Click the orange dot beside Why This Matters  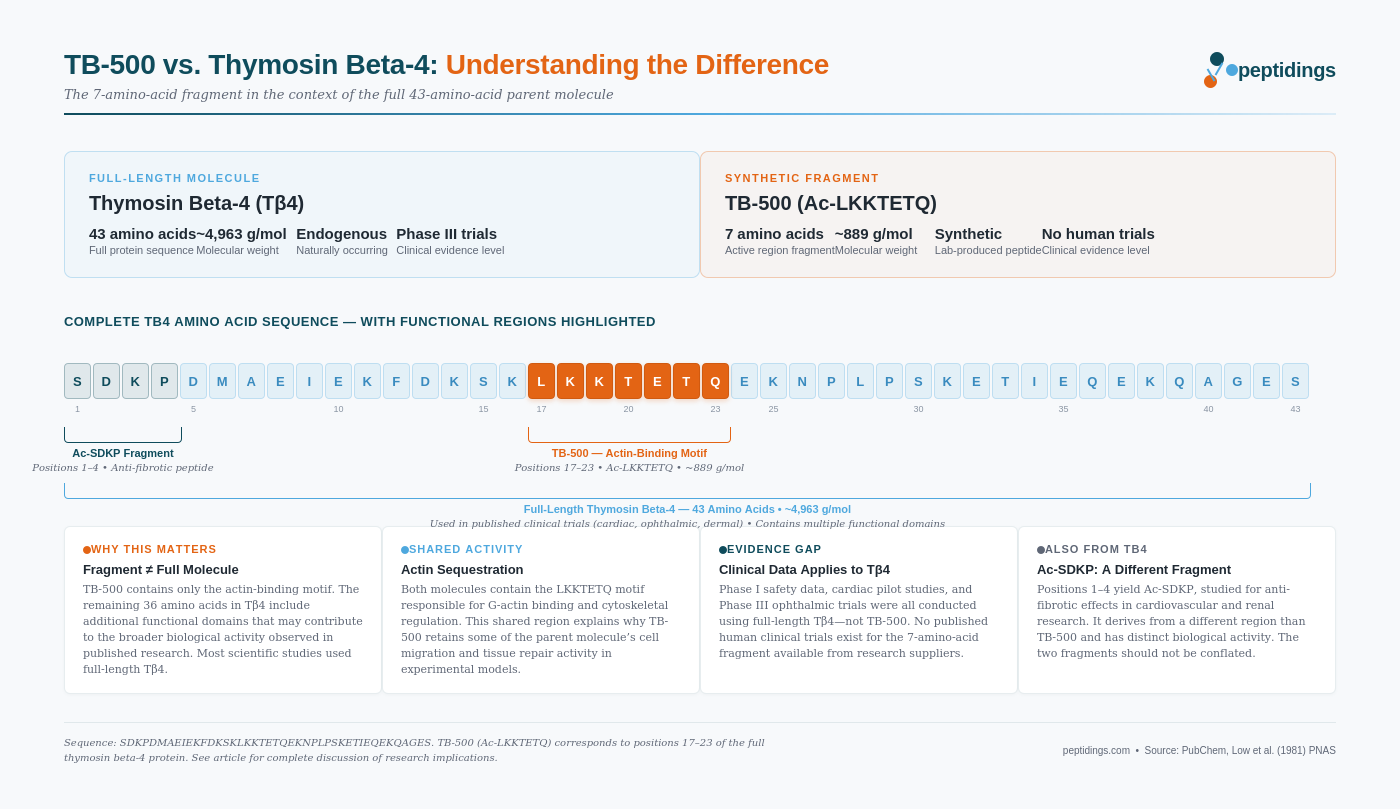click(x=87, y=550)
